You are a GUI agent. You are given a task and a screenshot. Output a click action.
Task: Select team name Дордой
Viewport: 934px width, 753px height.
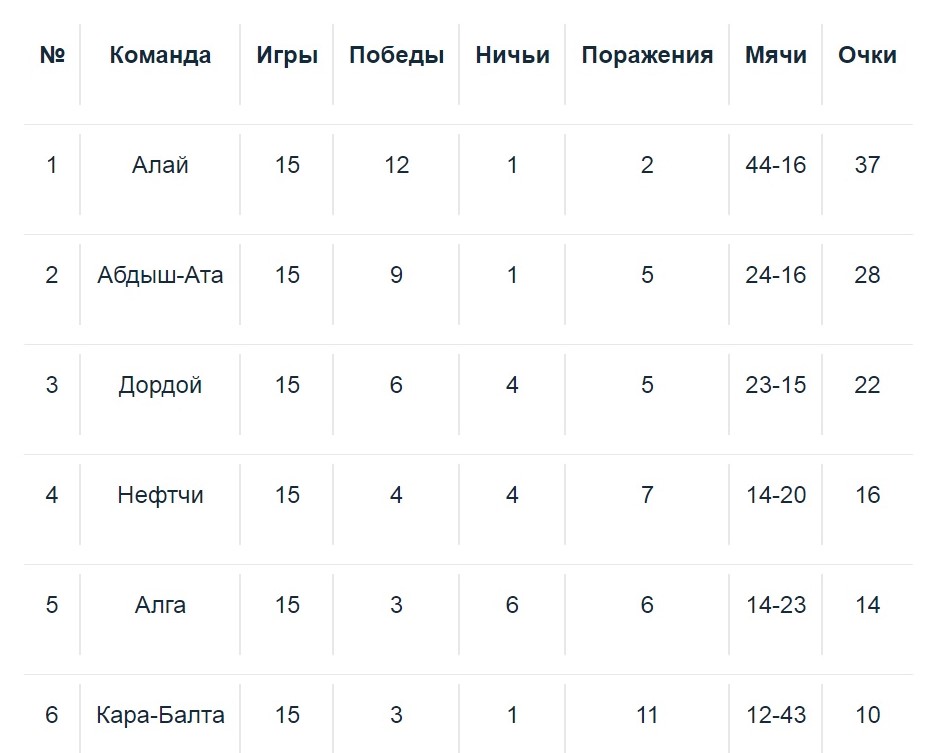(160, 385)
